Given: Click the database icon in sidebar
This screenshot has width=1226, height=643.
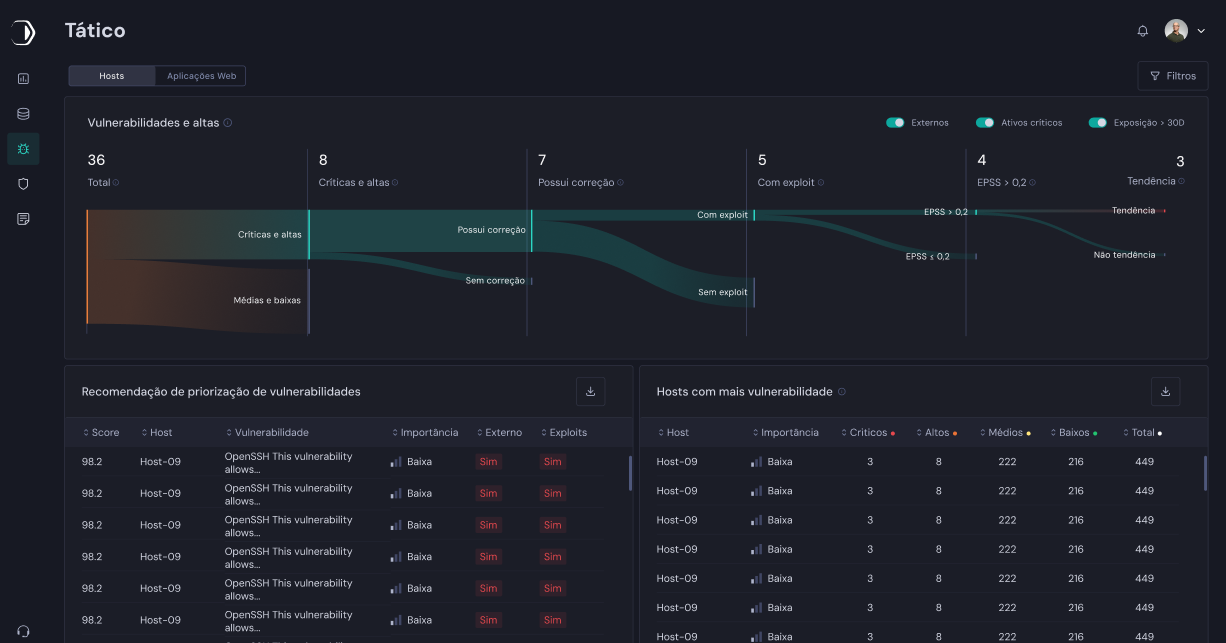Looking at the screenshot, I should pyautogui.click(x=23, y=114).
